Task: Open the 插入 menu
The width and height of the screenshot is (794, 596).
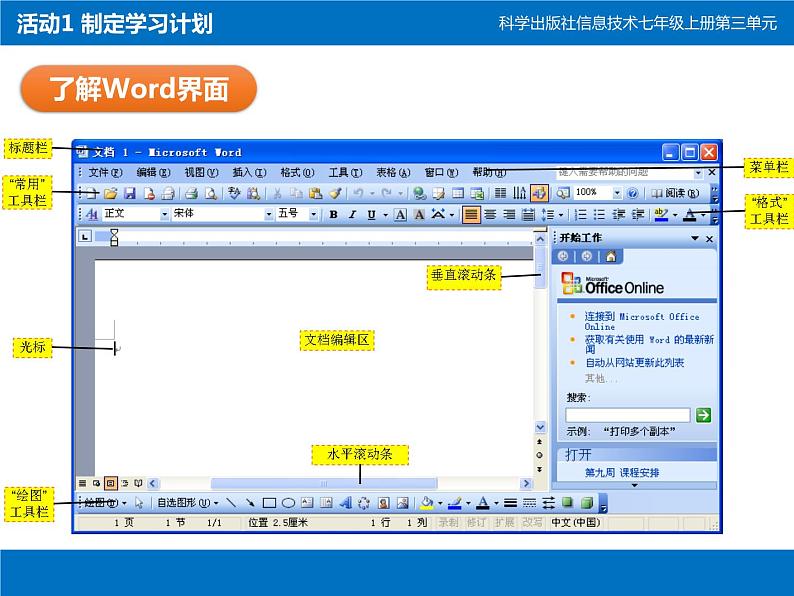Action: point(249,172)
